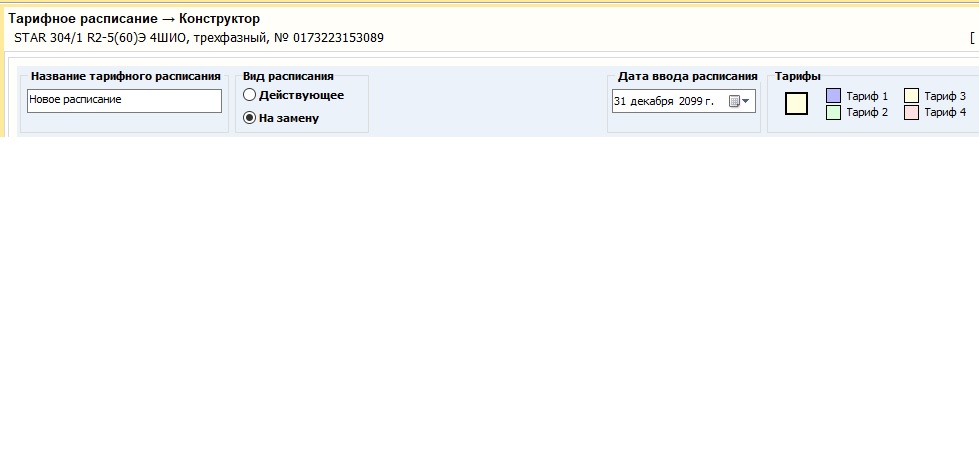Choose the На замену schedule type
The width and height of the screenshot is (979, 460).
(249, 117)
